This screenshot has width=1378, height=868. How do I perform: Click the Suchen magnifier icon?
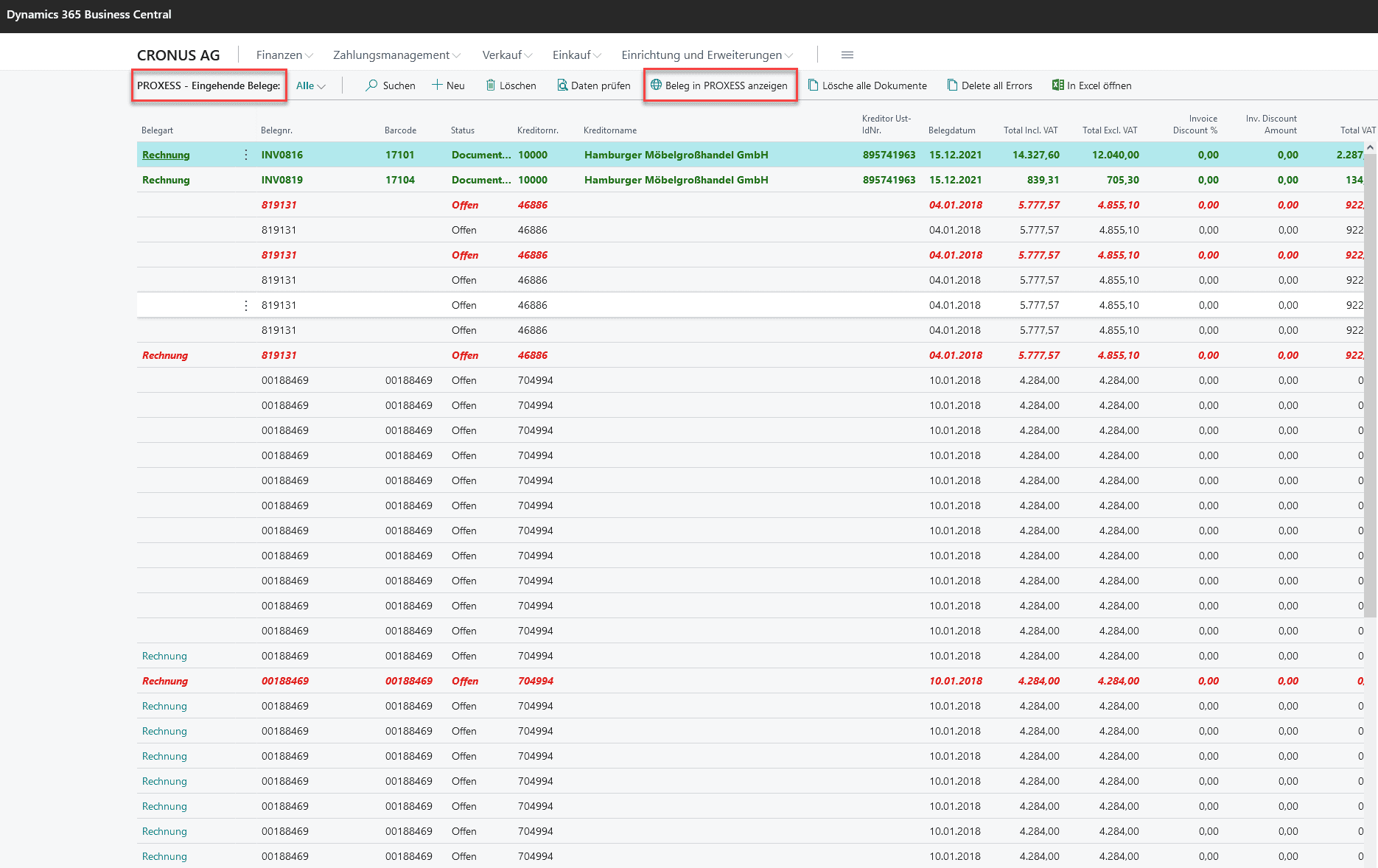(x=371, y=85)
